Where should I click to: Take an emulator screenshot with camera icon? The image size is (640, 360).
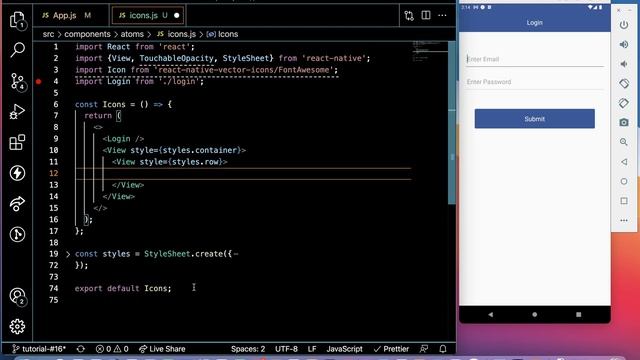[624, 122]
